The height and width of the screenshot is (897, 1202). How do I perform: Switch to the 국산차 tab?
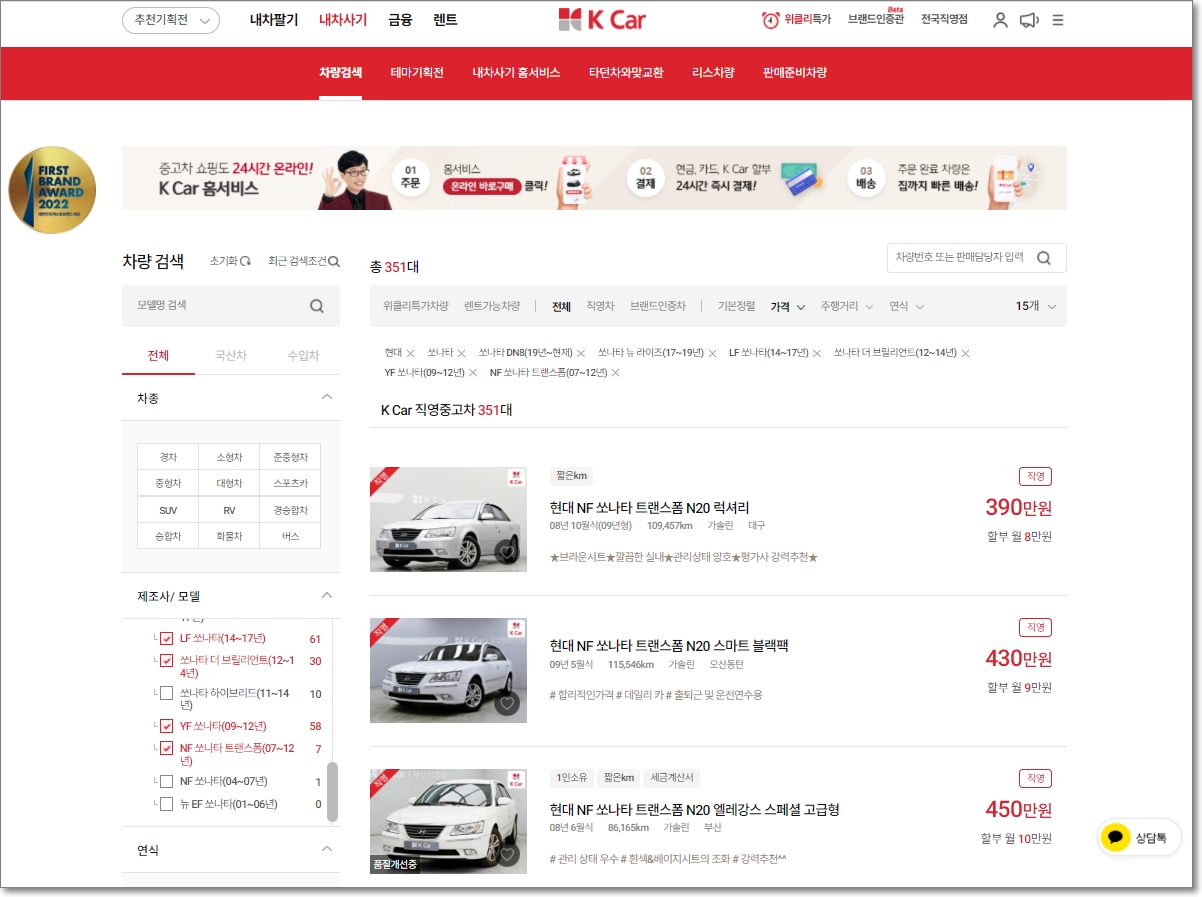click(230, 355)
